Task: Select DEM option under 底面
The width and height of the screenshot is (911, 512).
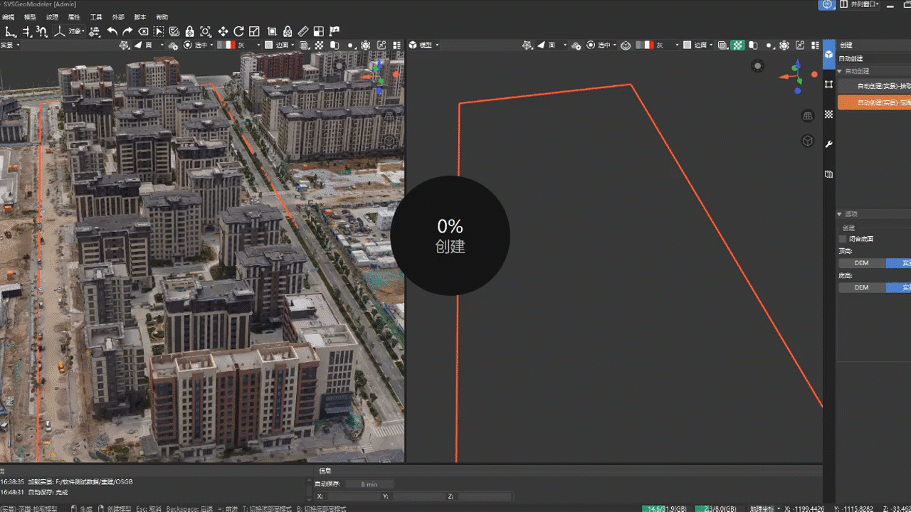Action: 861,287
